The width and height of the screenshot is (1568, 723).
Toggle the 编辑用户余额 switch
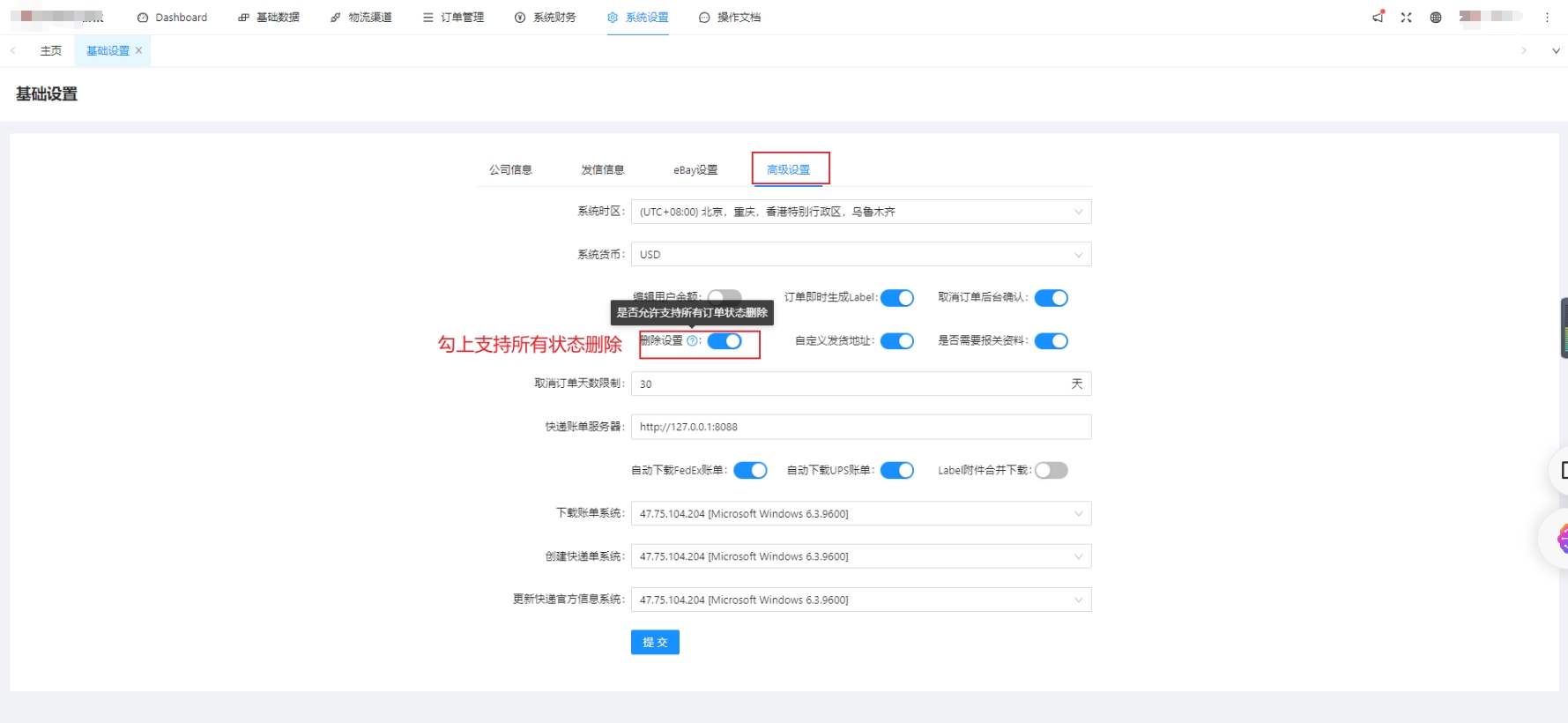pyautogui.click(x=725, y=297)
